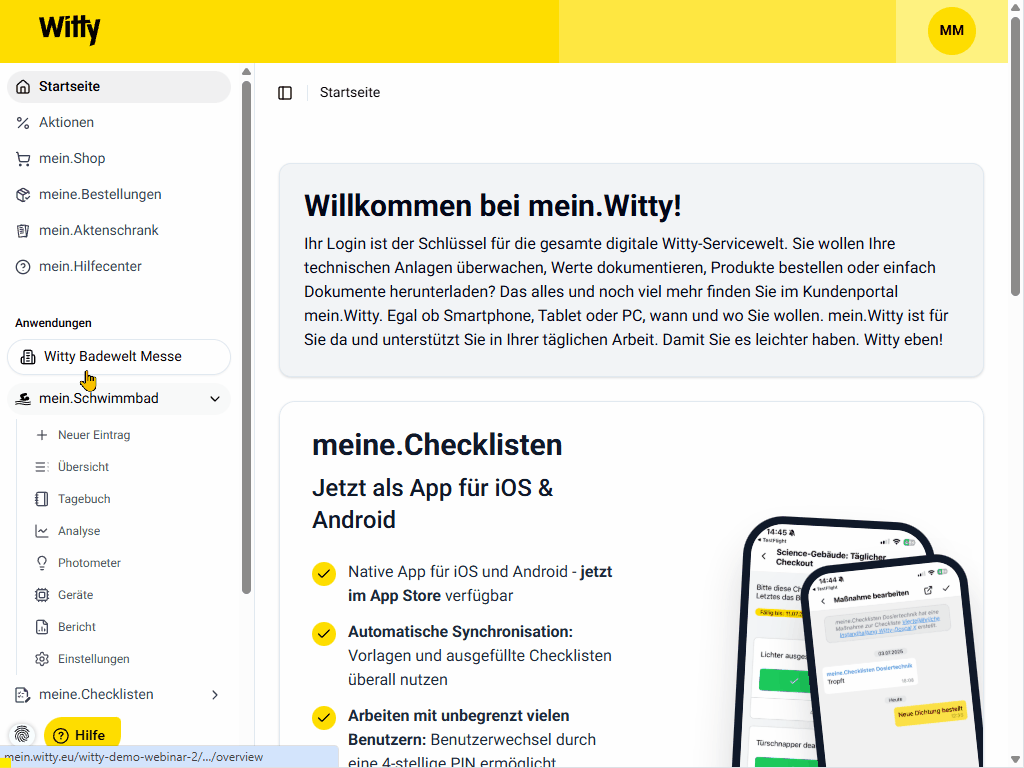The height and width of the screenshot is (768, 1024).
Task: Click the gear icon beside Einstellungen
Action: [42, 659]
